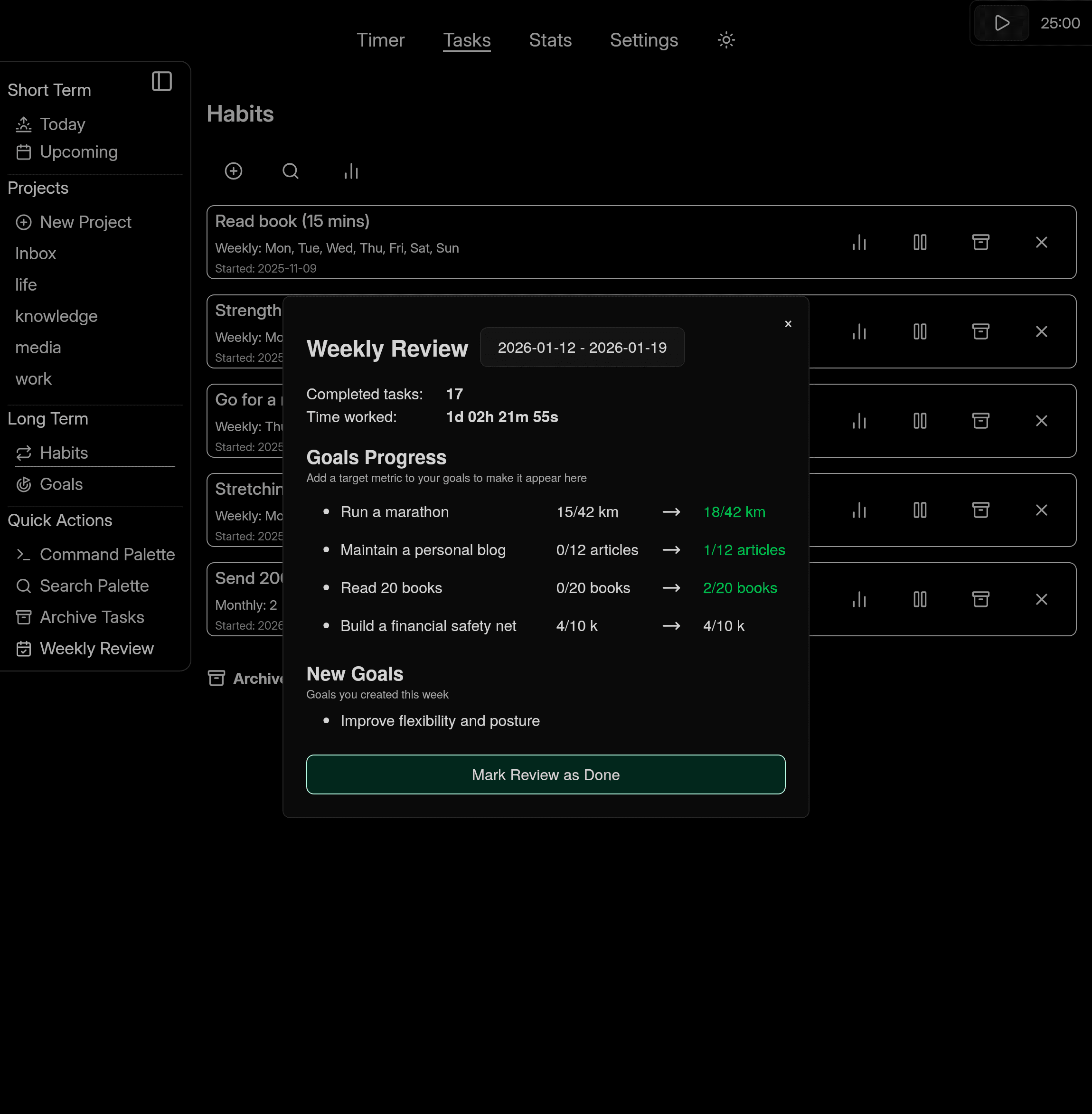This screenshot has width=1092, height=1114.
Task: Pause the Read book habit
Action: coord(919,242)
